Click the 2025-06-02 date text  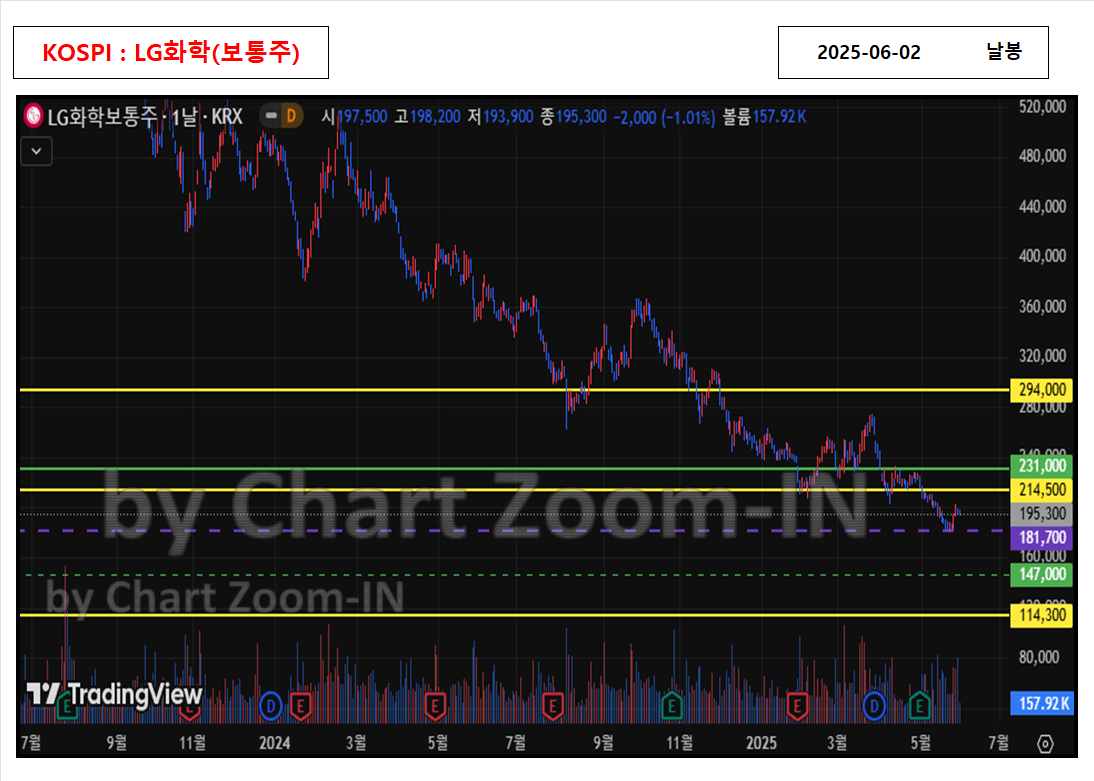pyautogui.click(x=869, y=52)
